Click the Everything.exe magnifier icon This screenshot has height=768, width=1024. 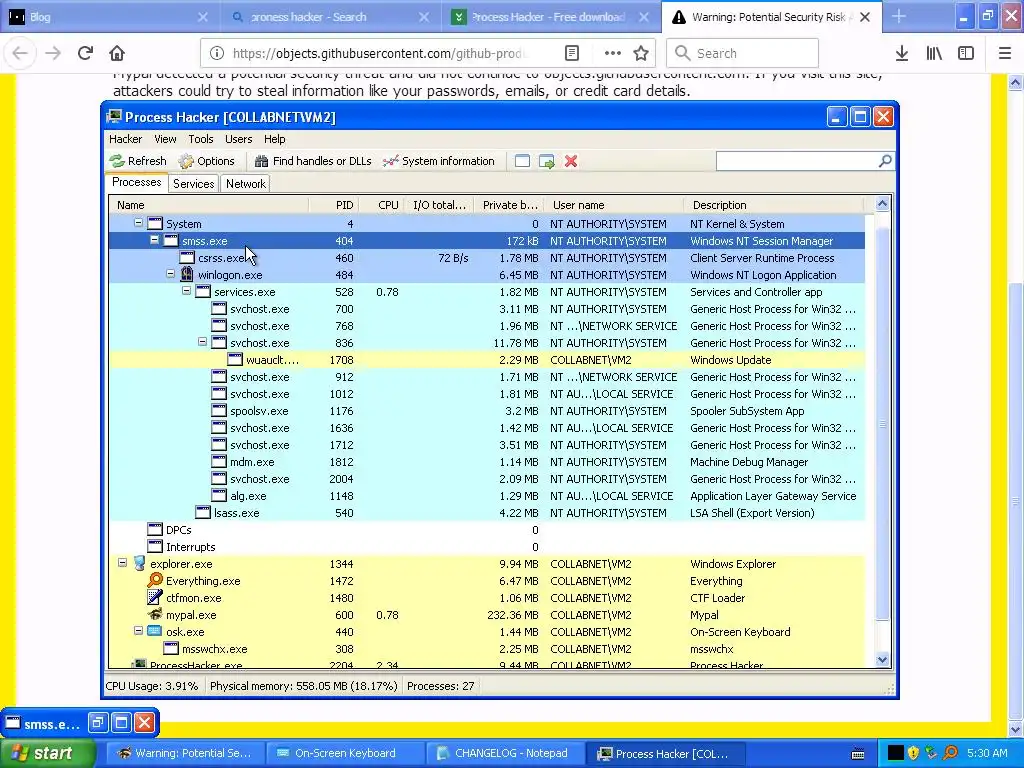(x=155, y=580)
